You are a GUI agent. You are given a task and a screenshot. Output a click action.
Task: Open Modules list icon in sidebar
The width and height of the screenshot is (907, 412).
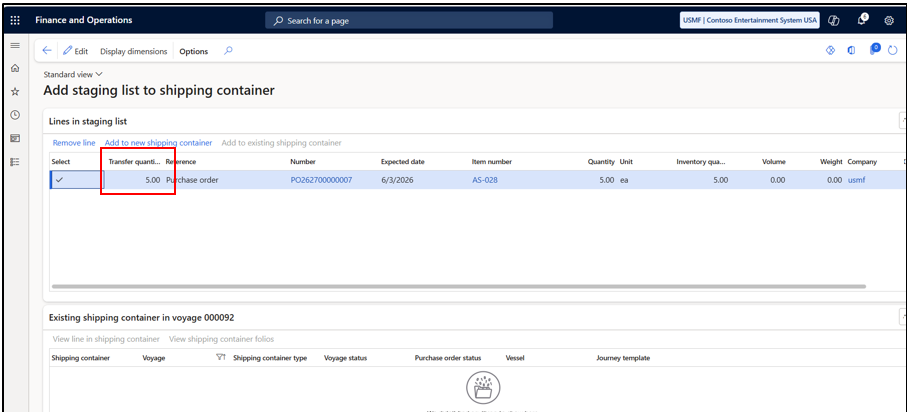point(15,162)
